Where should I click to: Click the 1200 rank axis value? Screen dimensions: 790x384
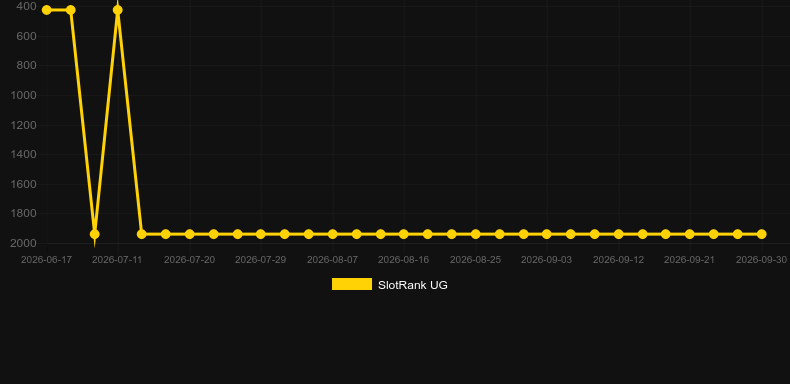click(x=24, y=125)
